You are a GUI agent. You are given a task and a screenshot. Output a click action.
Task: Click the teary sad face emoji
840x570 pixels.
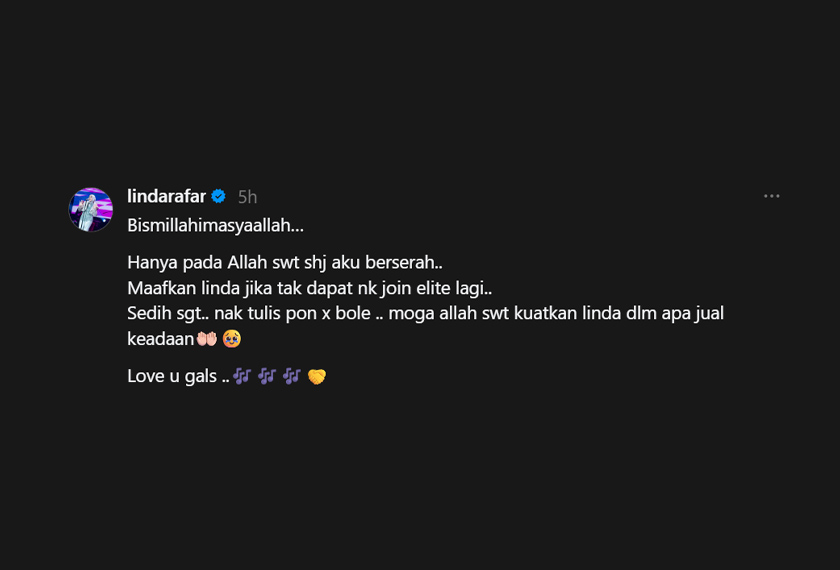click(231, 339)
